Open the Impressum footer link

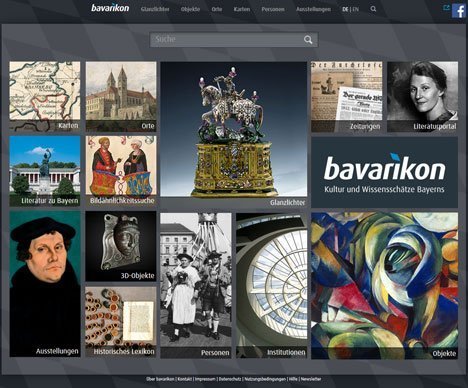[205, 379]
